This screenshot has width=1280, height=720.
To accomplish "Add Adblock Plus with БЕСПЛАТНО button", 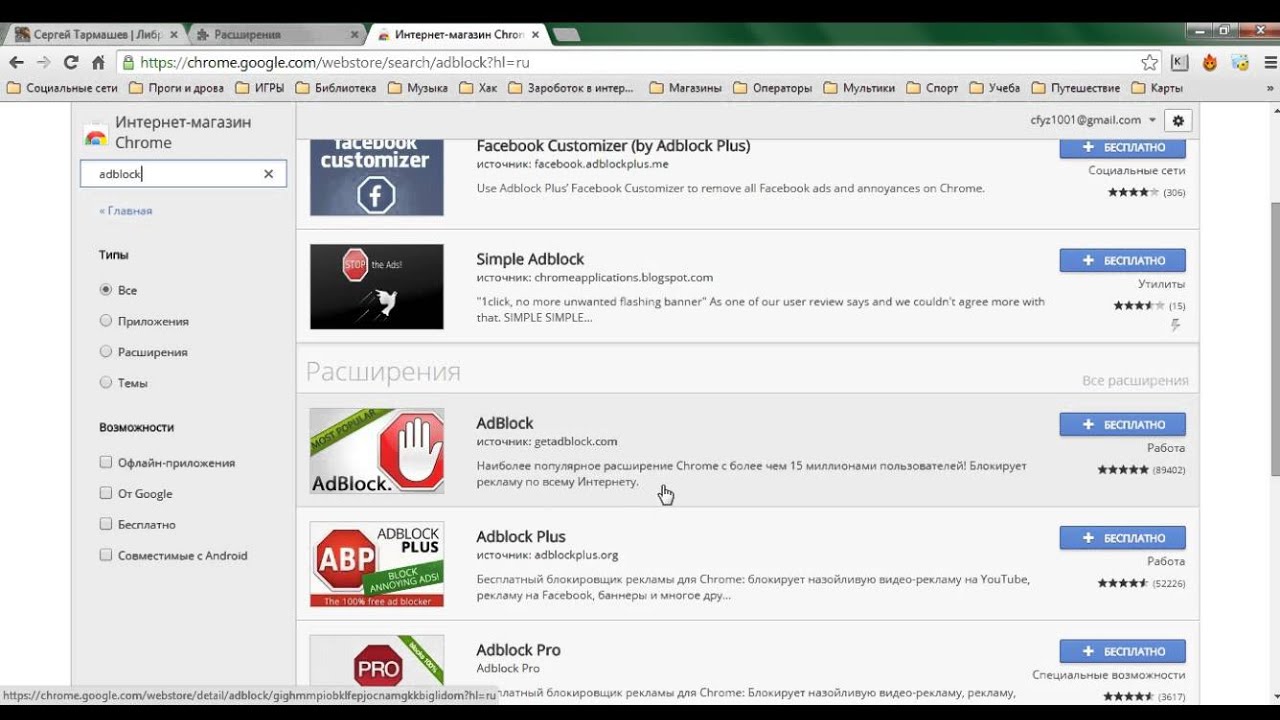I will click(1122, 537).
